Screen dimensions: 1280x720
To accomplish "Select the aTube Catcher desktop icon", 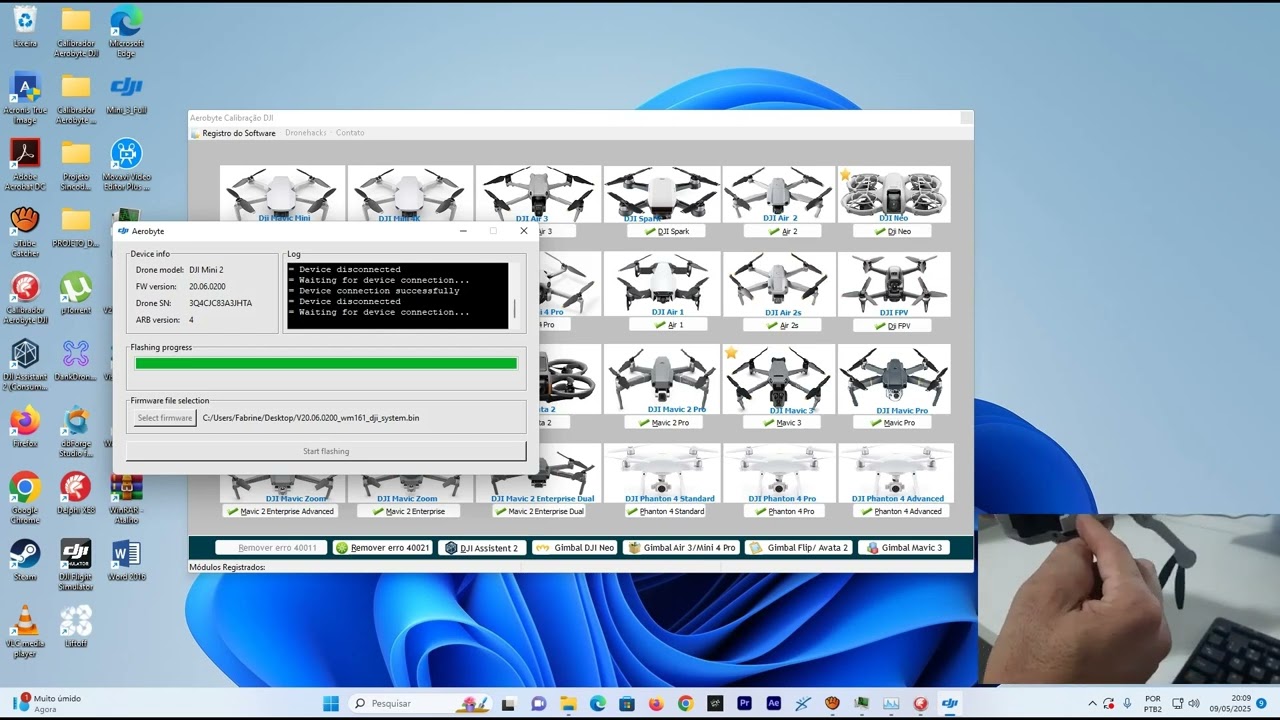I will point(25,231).
